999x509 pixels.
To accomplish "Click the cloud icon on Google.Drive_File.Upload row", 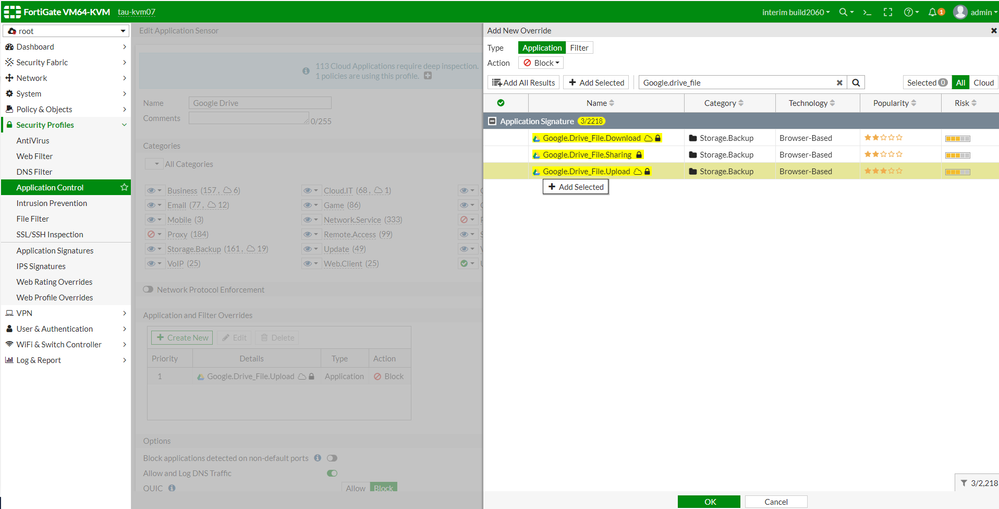I will [637, 172].
